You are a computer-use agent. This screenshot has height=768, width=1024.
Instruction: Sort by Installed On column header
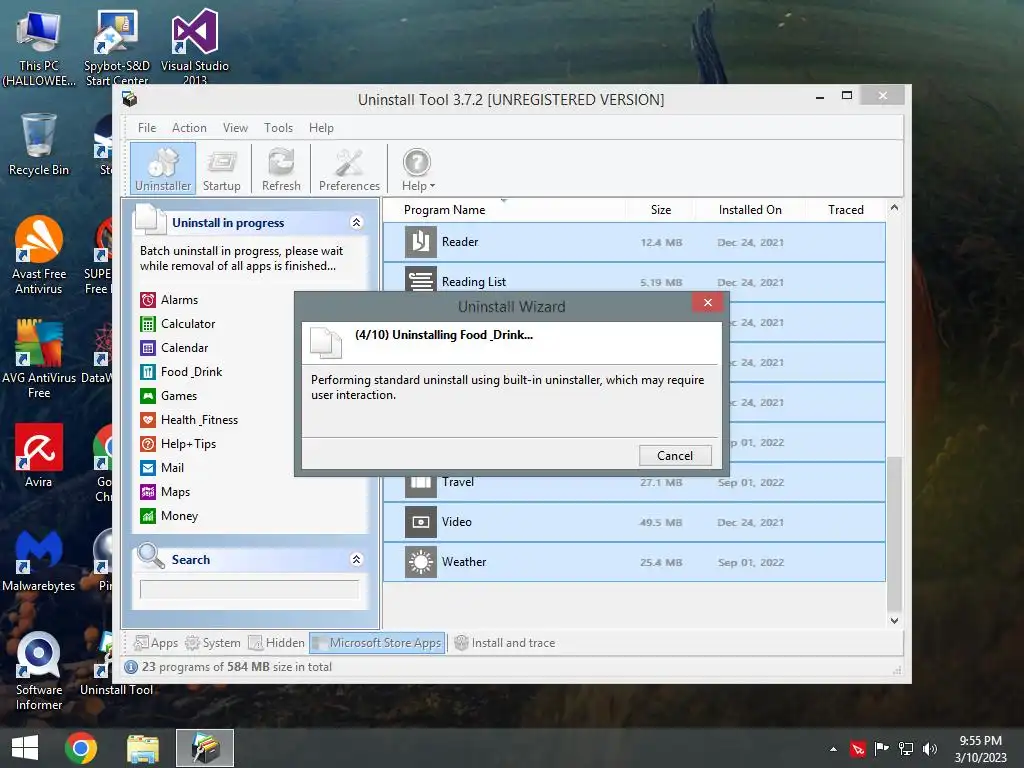pyautogui.click(x=750, y=210)
